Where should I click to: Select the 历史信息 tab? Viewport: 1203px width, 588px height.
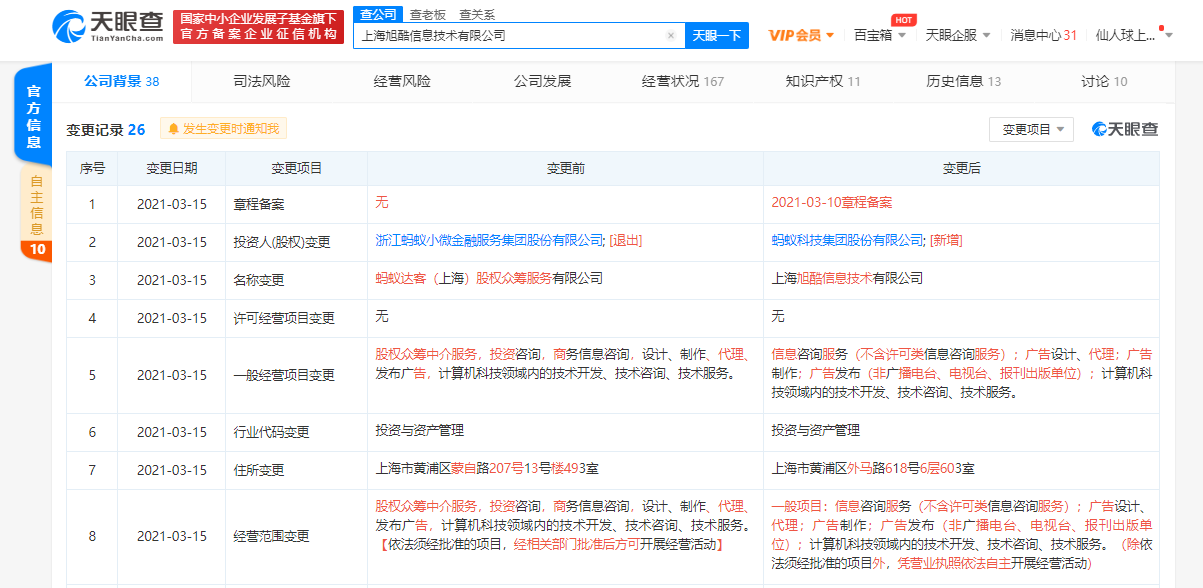coord(963,81)
